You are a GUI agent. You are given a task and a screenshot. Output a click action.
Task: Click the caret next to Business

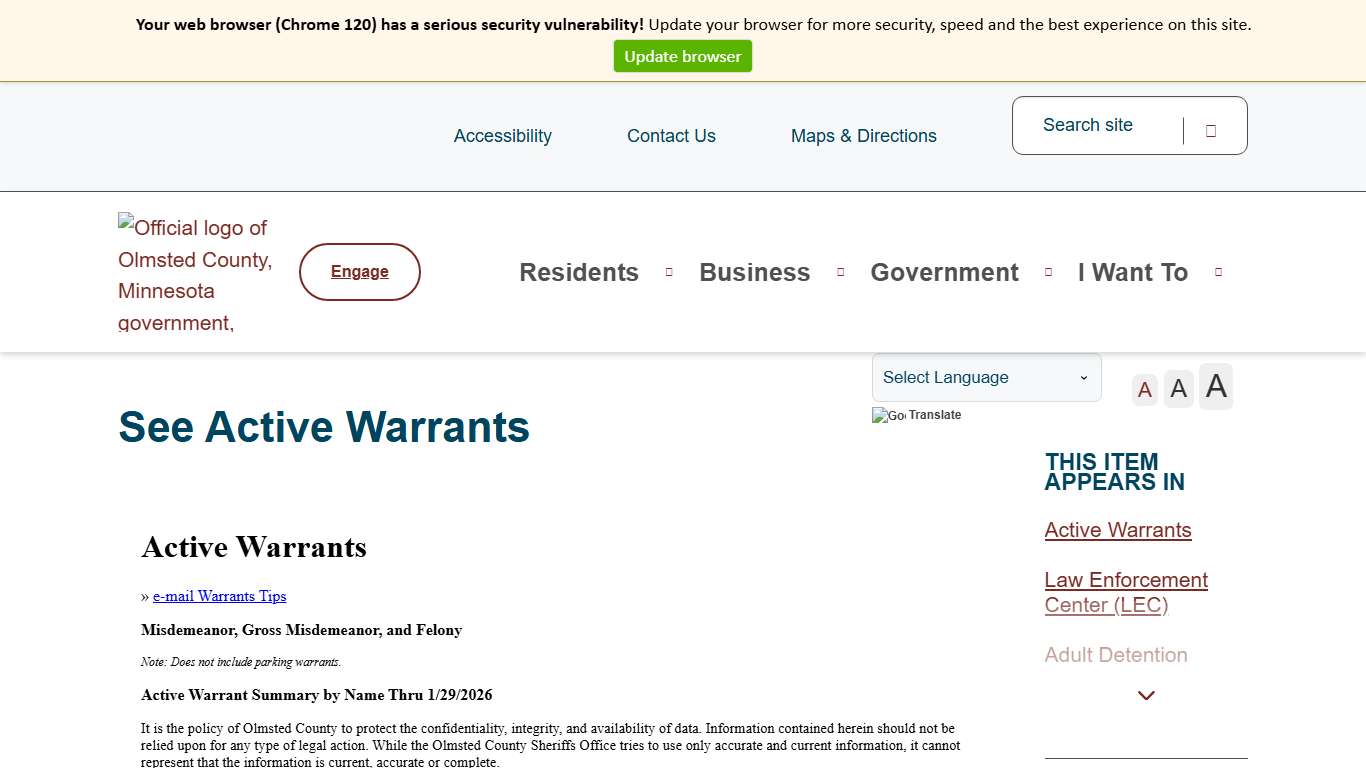[x=839, y=271]
